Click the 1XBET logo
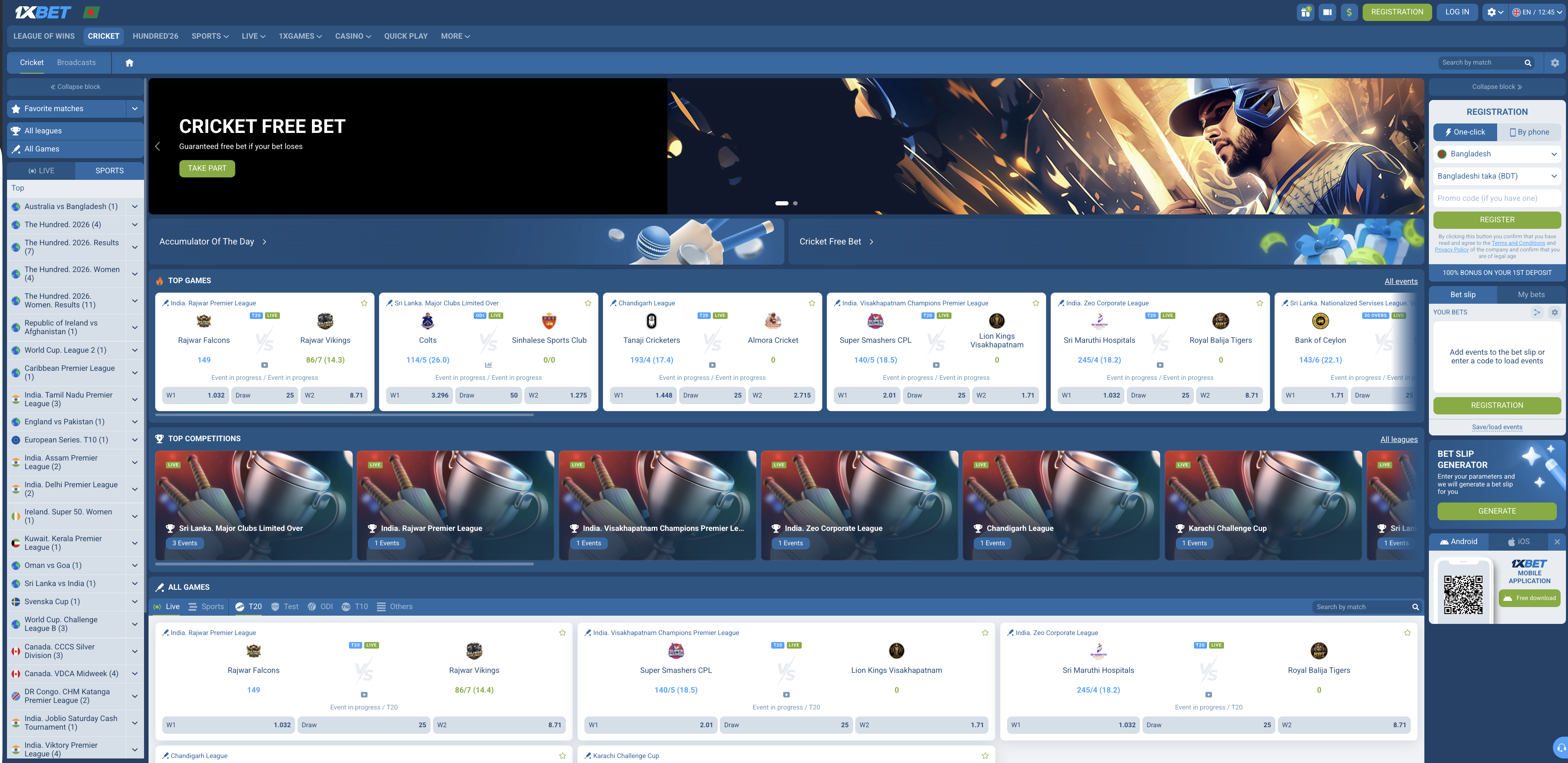The width and height of the screenshot is (1568, 763). tap(43, 12)
